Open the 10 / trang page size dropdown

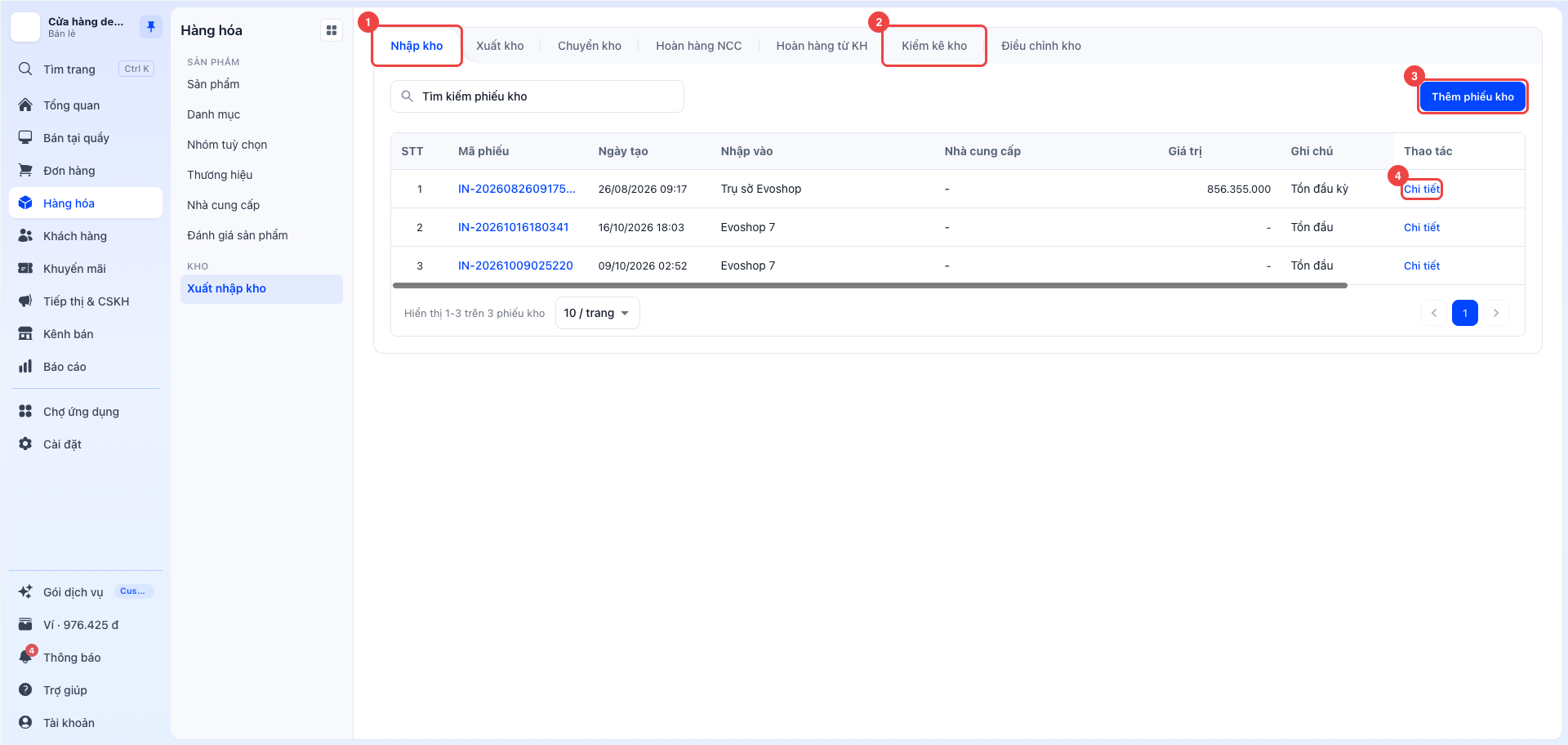tap(597, 313)
